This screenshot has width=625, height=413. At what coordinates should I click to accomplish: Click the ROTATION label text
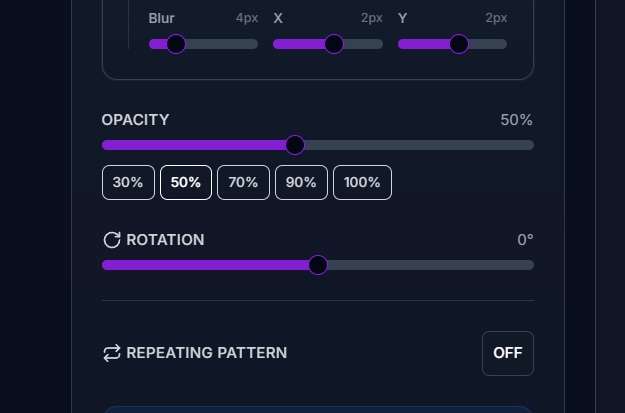coord(165,240)
